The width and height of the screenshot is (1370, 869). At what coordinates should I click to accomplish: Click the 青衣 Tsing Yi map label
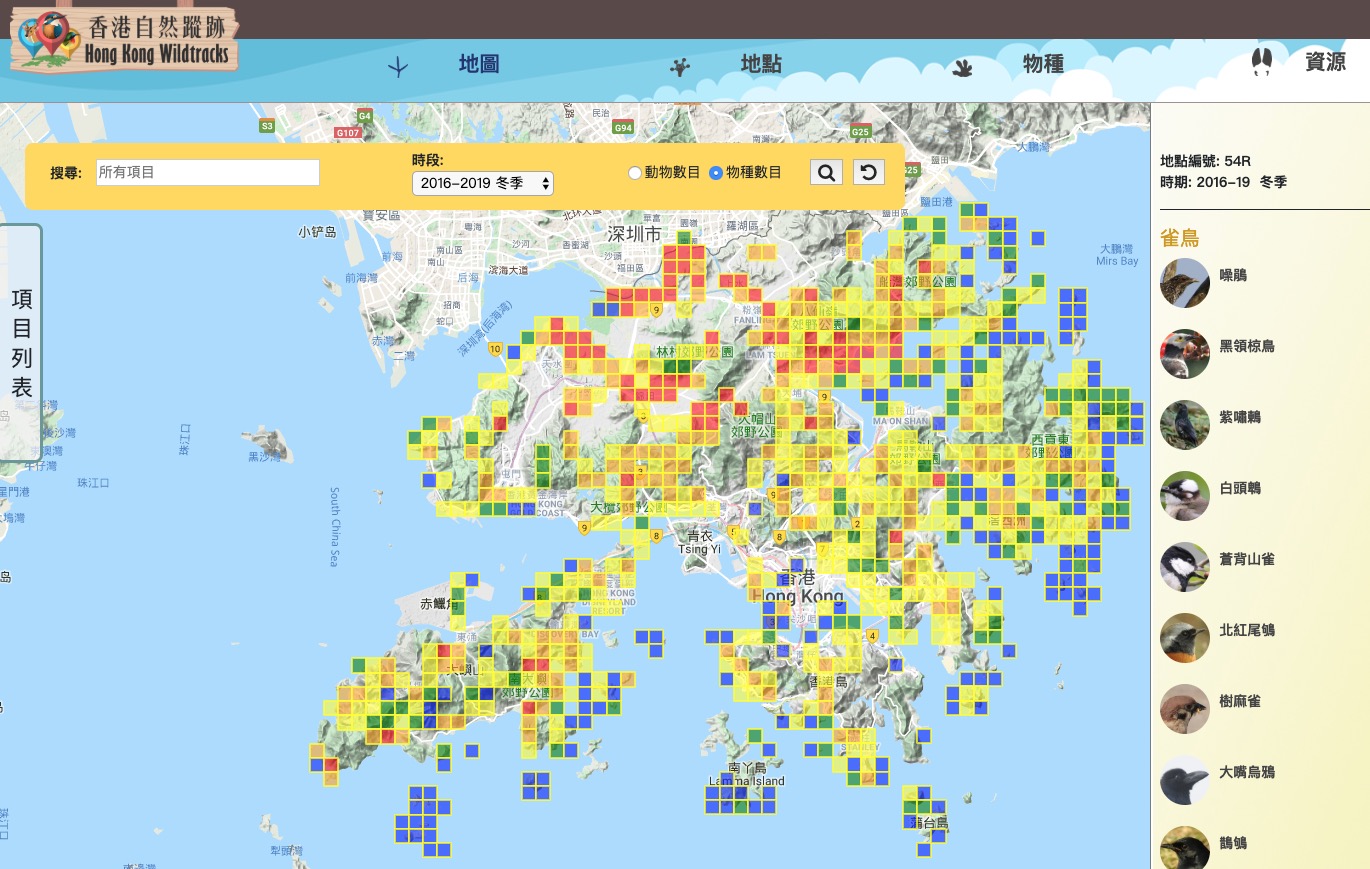(697, 542)
